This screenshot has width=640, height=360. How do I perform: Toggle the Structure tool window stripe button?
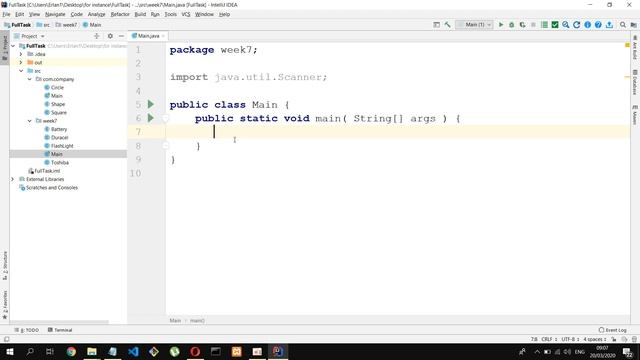pyautogui.click(x=5, y=265)
